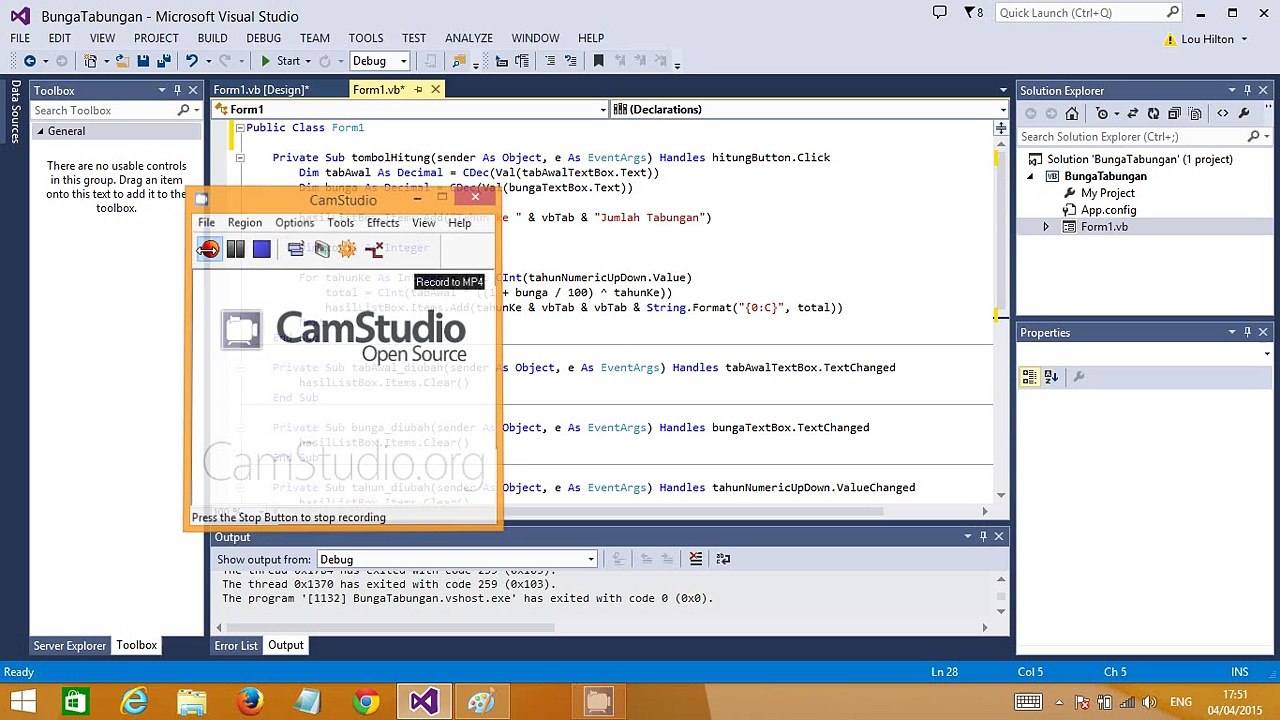Click the Navigate Backward arrow in Visual Studio toolbar

coord(30,61)
